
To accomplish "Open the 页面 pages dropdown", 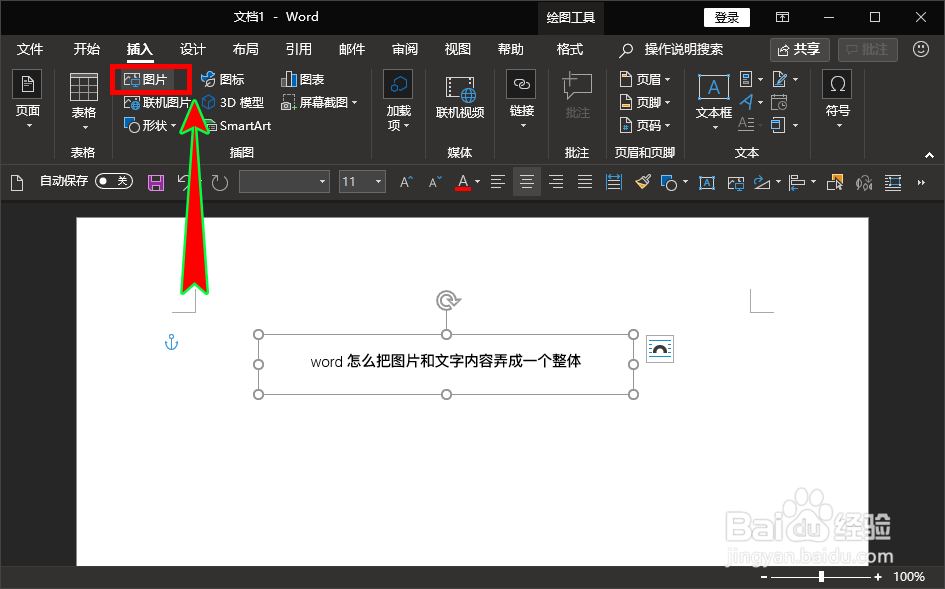I will click(28, 100).
